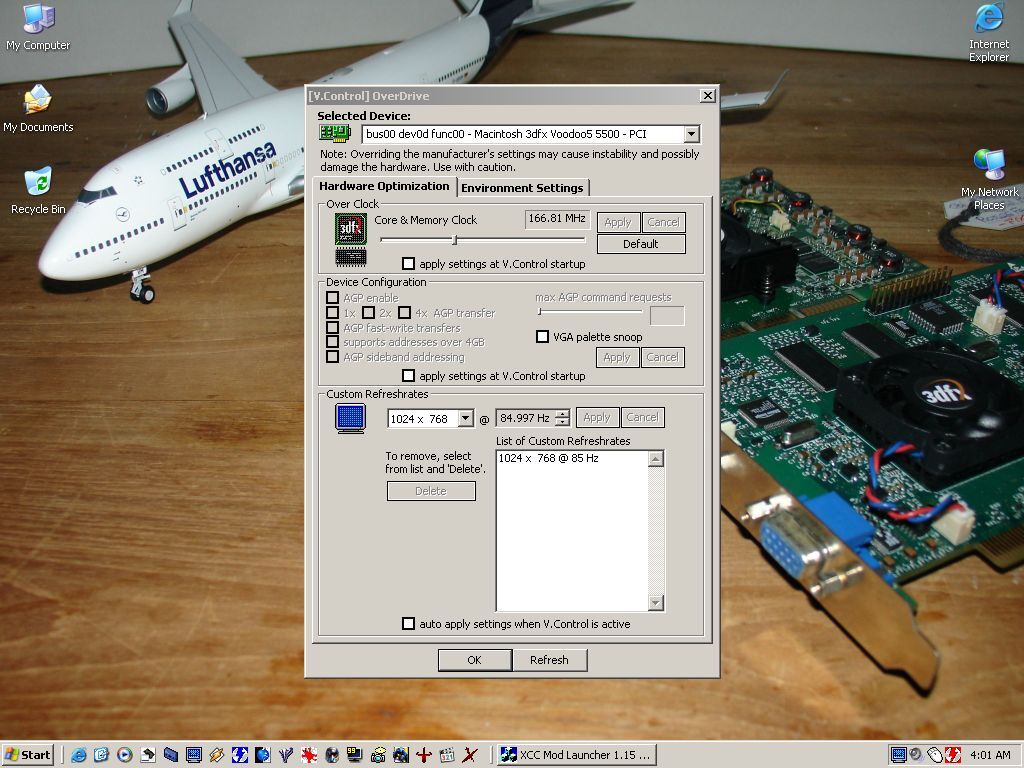Click Apply in Custom Refreshrates section
Screen dimensions: 1024x768
click(597, 417)
